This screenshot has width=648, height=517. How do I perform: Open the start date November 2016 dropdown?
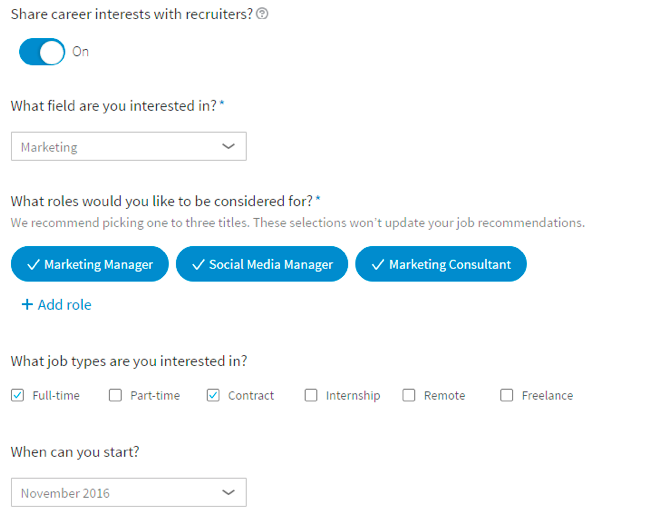[129, 492]
